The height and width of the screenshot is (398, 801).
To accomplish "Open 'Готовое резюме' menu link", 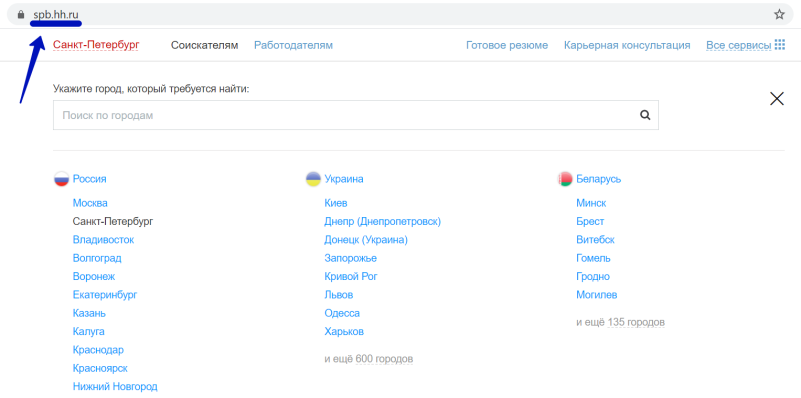I will [507, 45].
